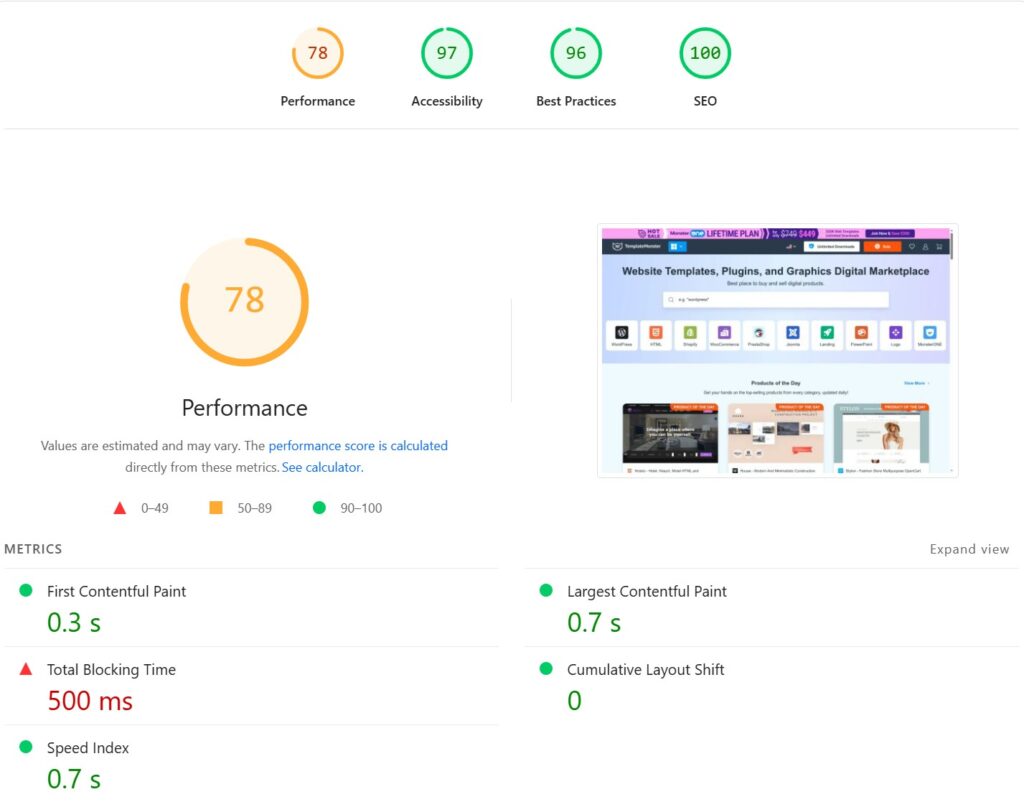
Task: Click the orange square 50–89 legend icon
Action: point(216,507)
